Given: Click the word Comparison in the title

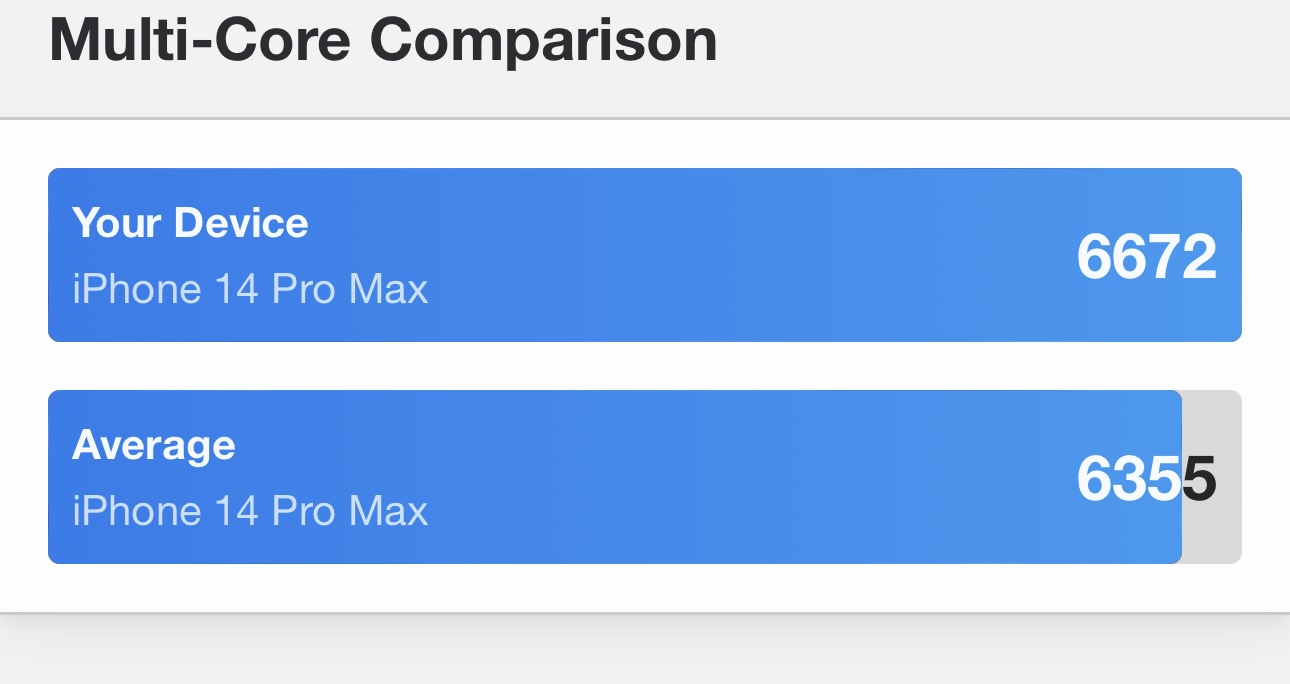Looking at the screenshot, I should pos(543,40).
